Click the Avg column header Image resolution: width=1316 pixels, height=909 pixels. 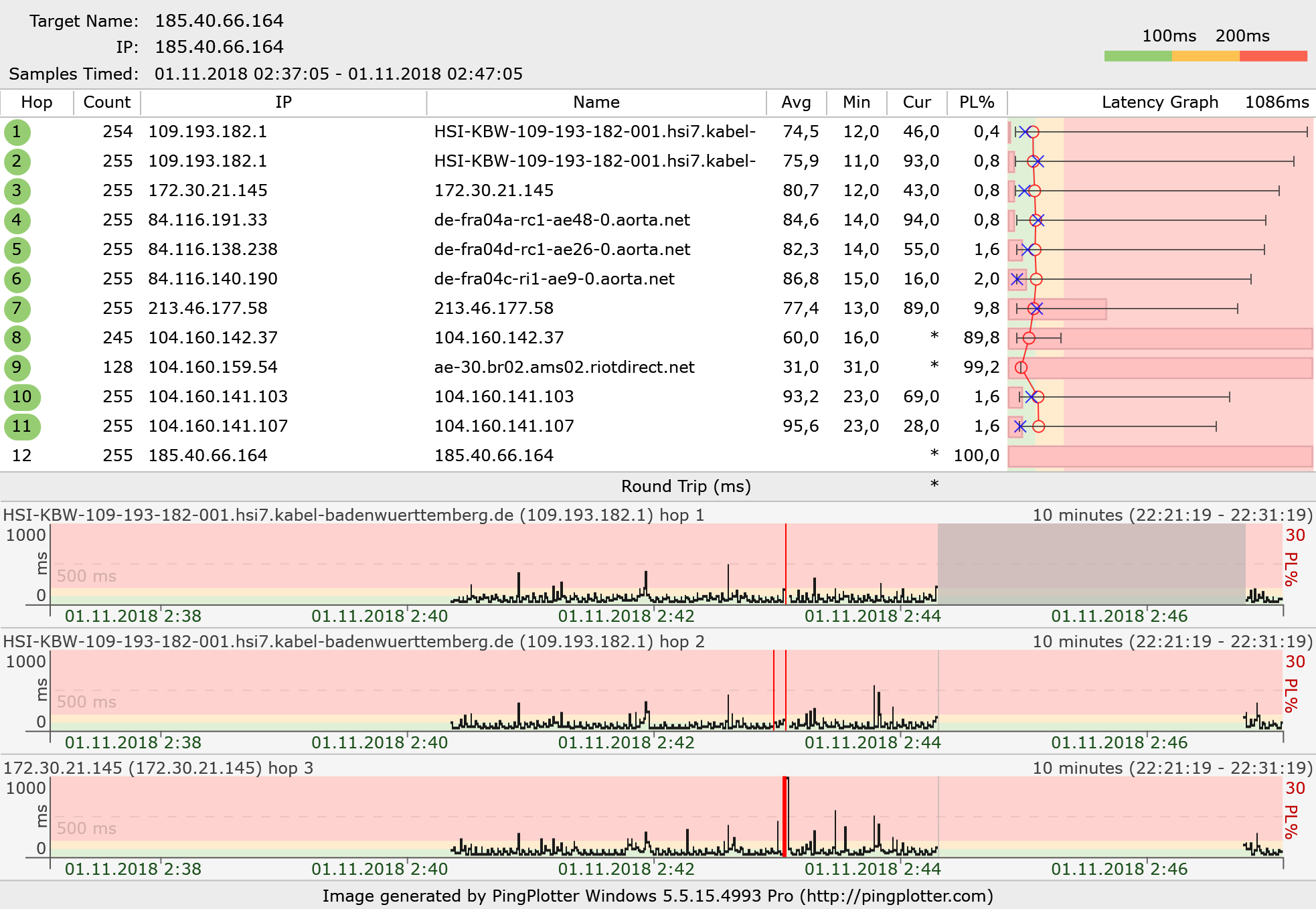click(x=797, y=102)
